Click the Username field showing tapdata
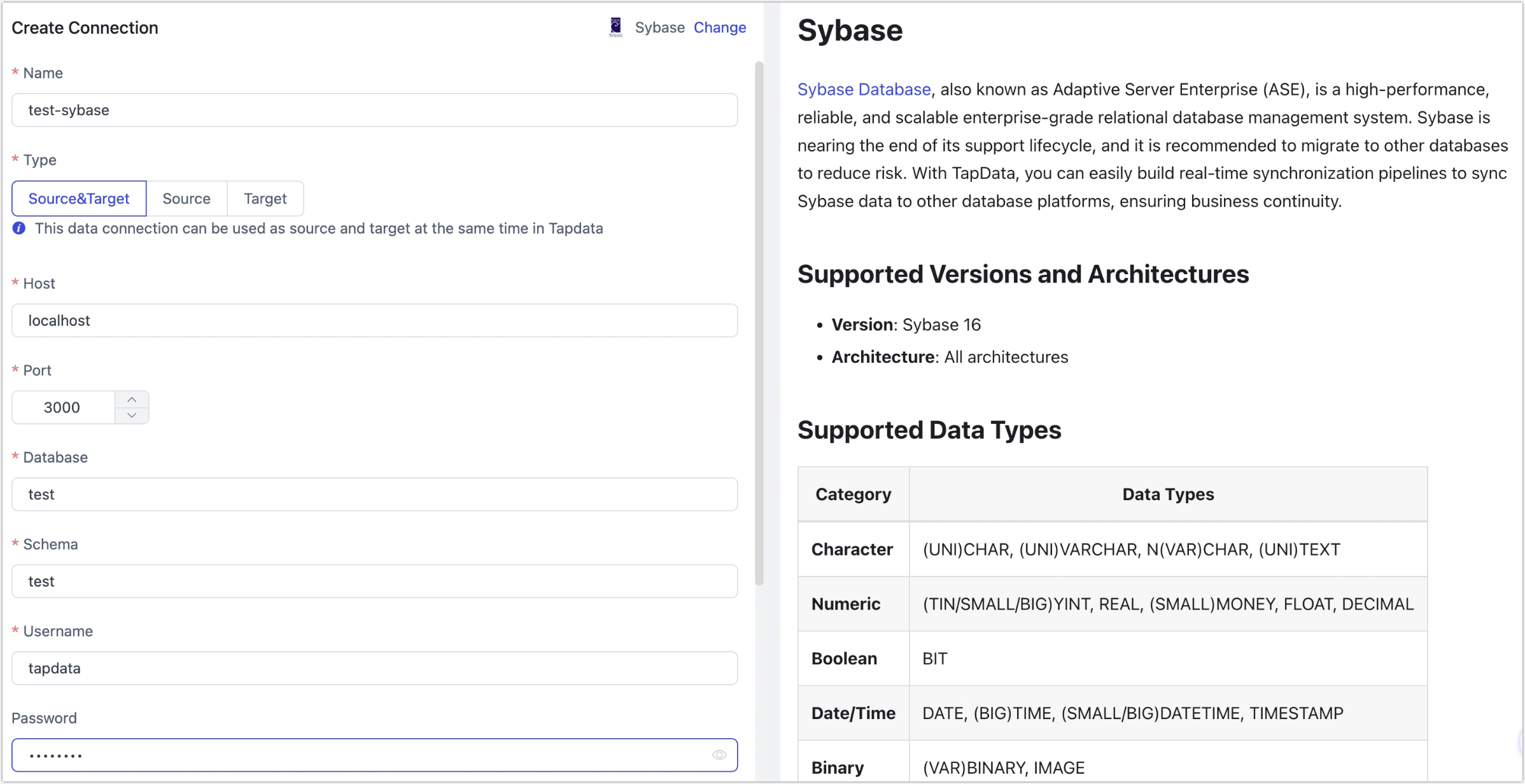 coord(374,668)
